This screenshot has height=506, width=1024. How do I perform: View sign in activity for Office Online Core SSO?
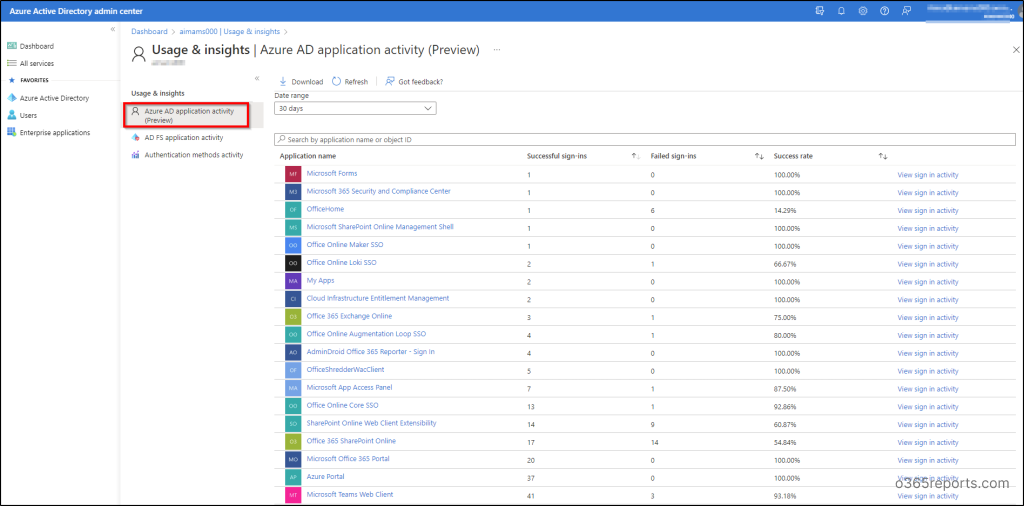click(928, 407)
